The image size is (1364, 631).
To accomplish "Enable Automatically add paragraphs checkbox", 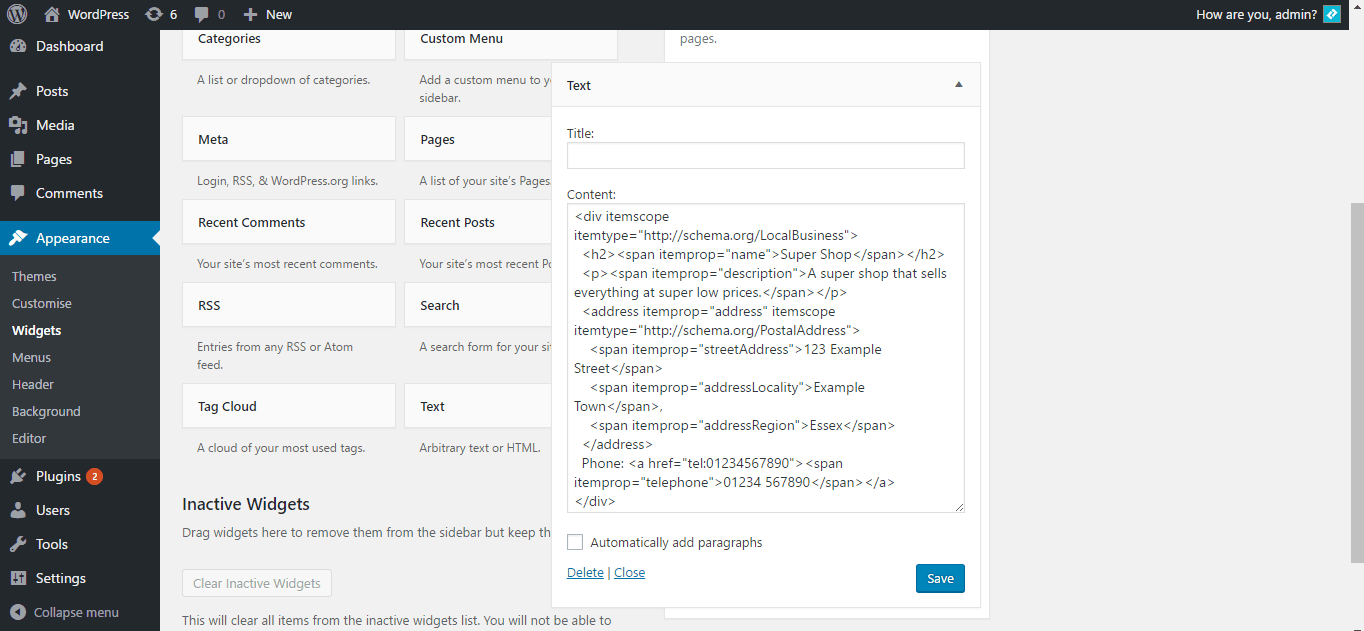I will pyautogui.click(x=575, y=542).
